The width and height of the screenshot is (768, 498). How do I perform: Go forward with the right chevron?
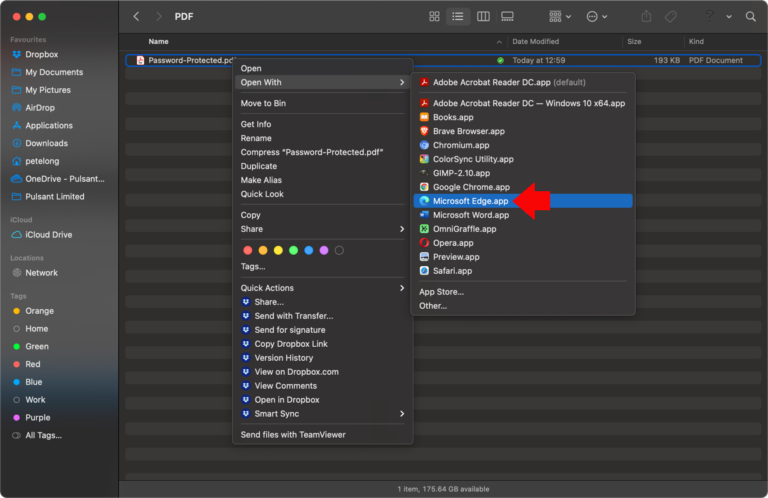[158, 17]
